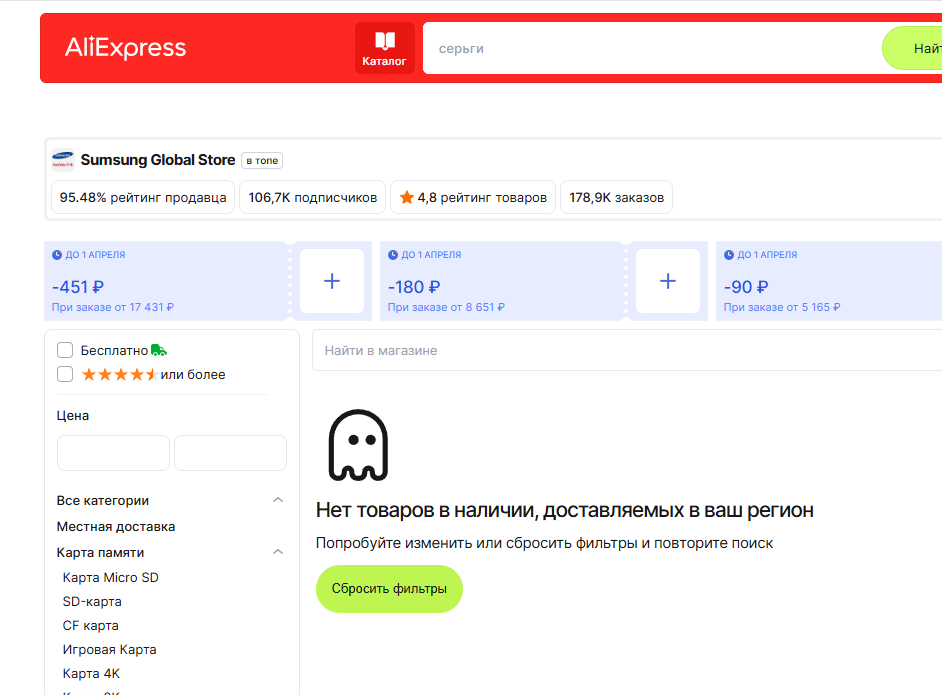942x695 pixels.
Task: Choose the SD-карта category
Action: [92, 601]
